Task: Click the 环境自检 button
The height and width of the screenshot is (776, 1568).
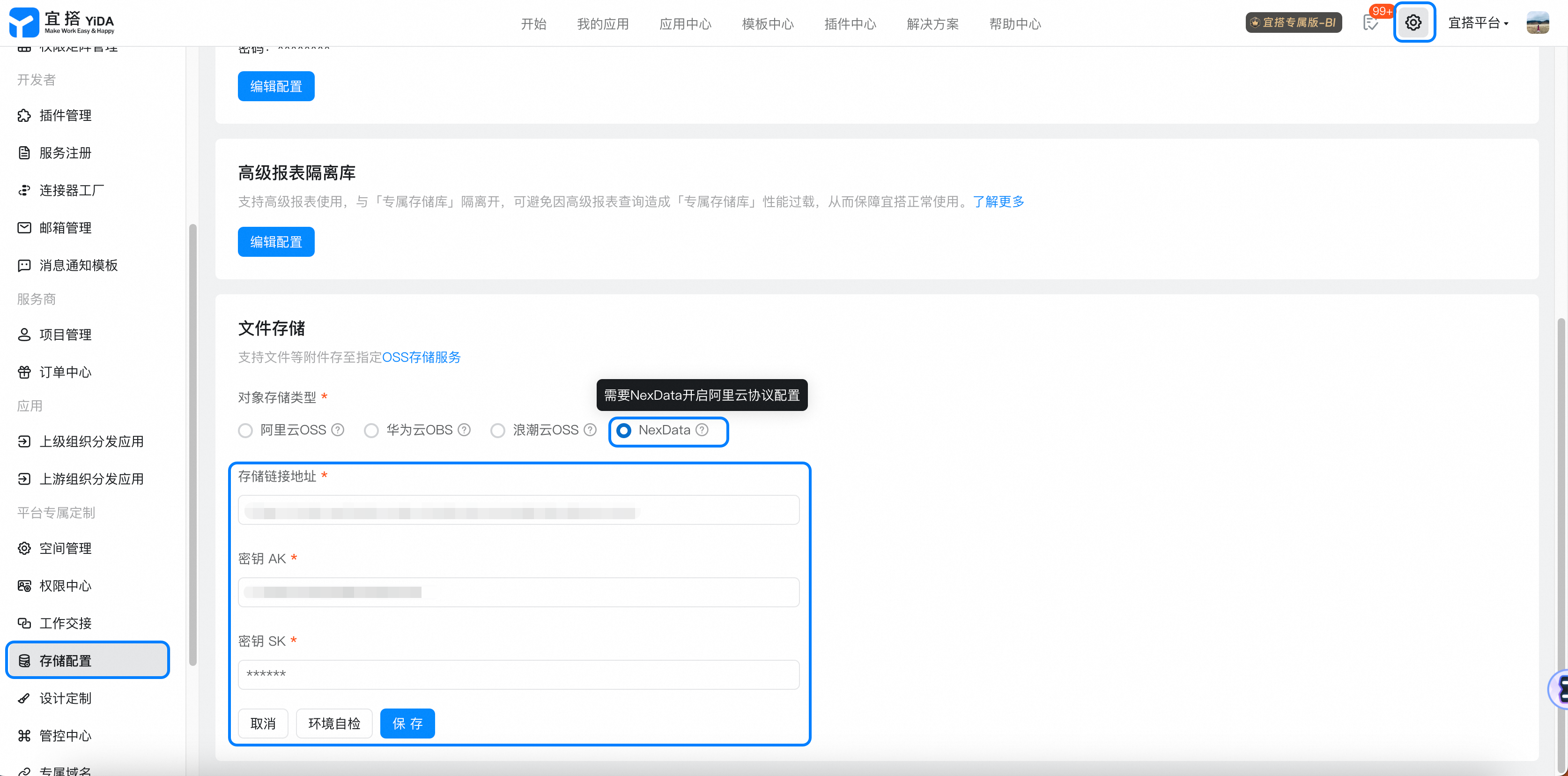Action: 334,723
